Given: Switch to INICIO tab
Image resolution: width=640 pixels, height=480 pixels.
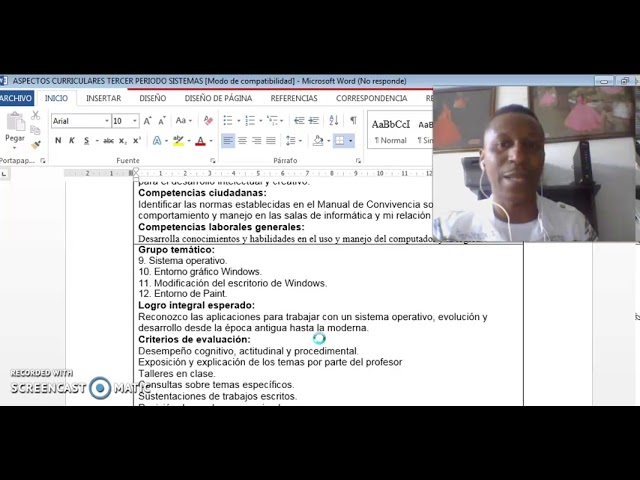Looking at the screenshot, I should pyautogui.click(x=56, y=98).
